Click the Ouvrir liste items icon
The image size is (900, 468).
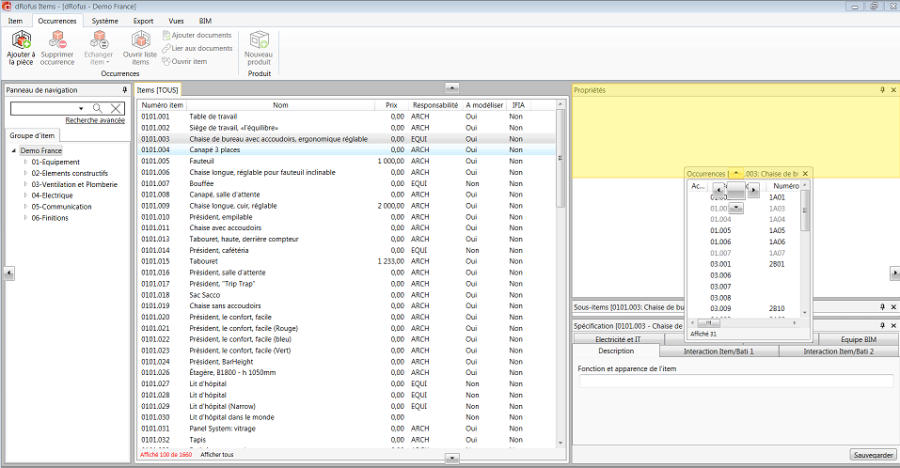point(140,40)
